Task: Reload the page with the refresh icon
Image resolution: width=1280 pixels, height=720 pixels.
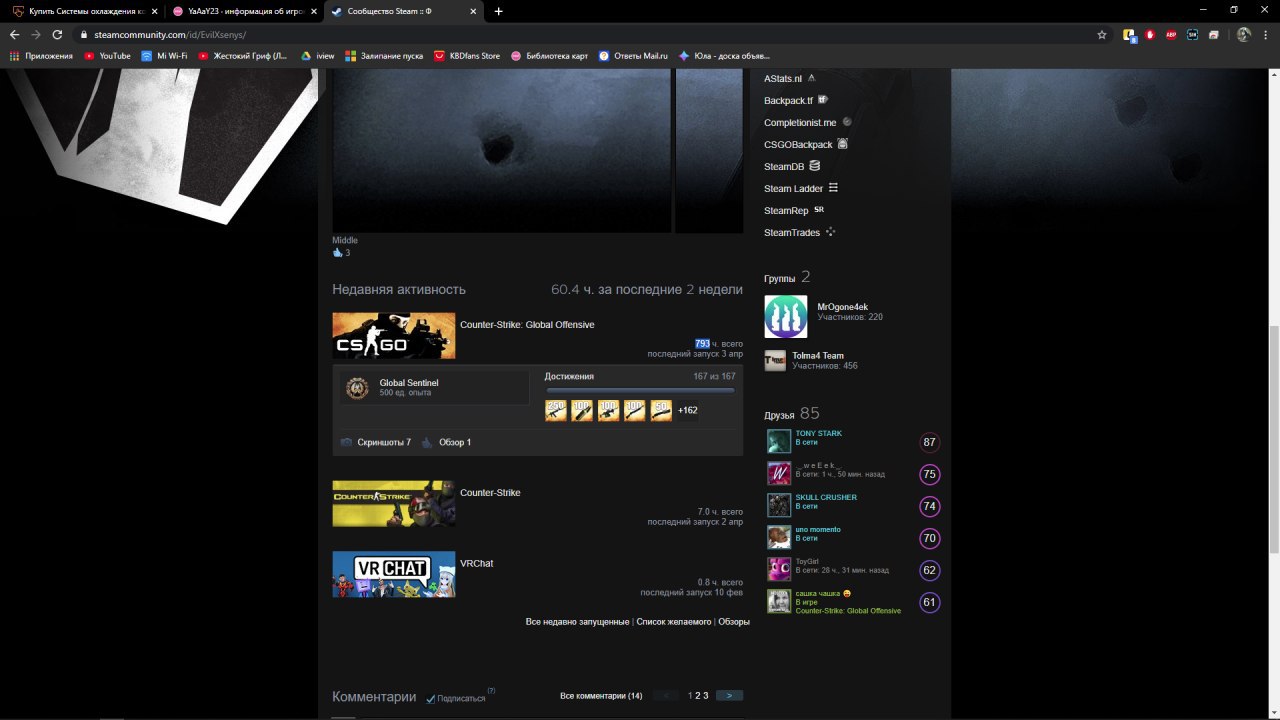Action: click(58, 34)
